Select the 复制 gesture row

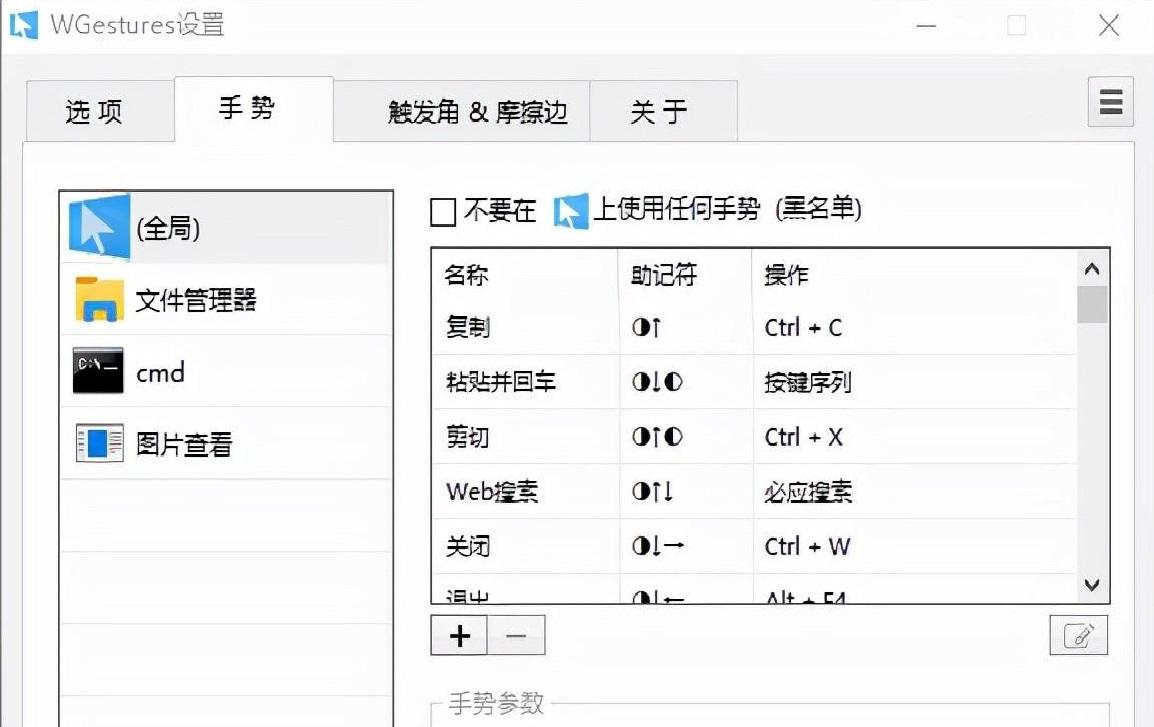click(x=754, y=327)
